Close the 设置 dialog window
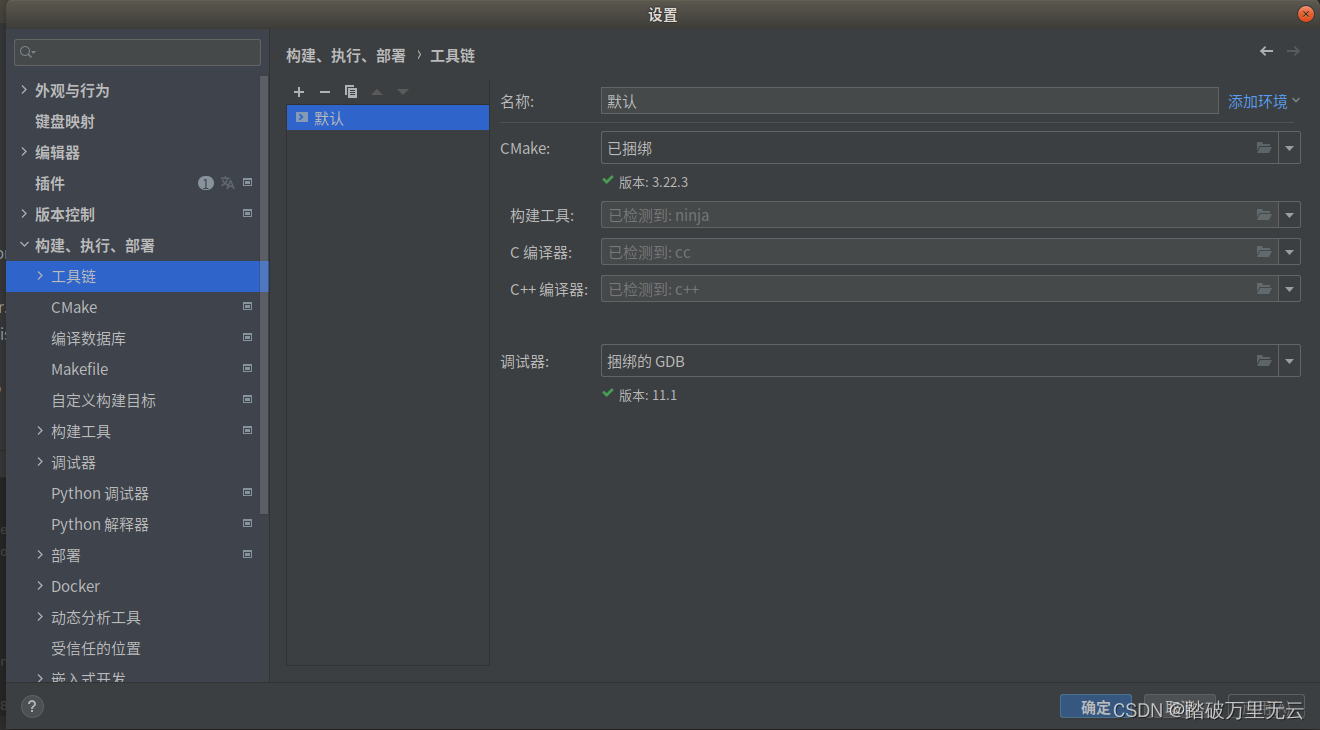Image resolution: width=1320 pixels, height=730 pixels. [x=1306, y=14]
